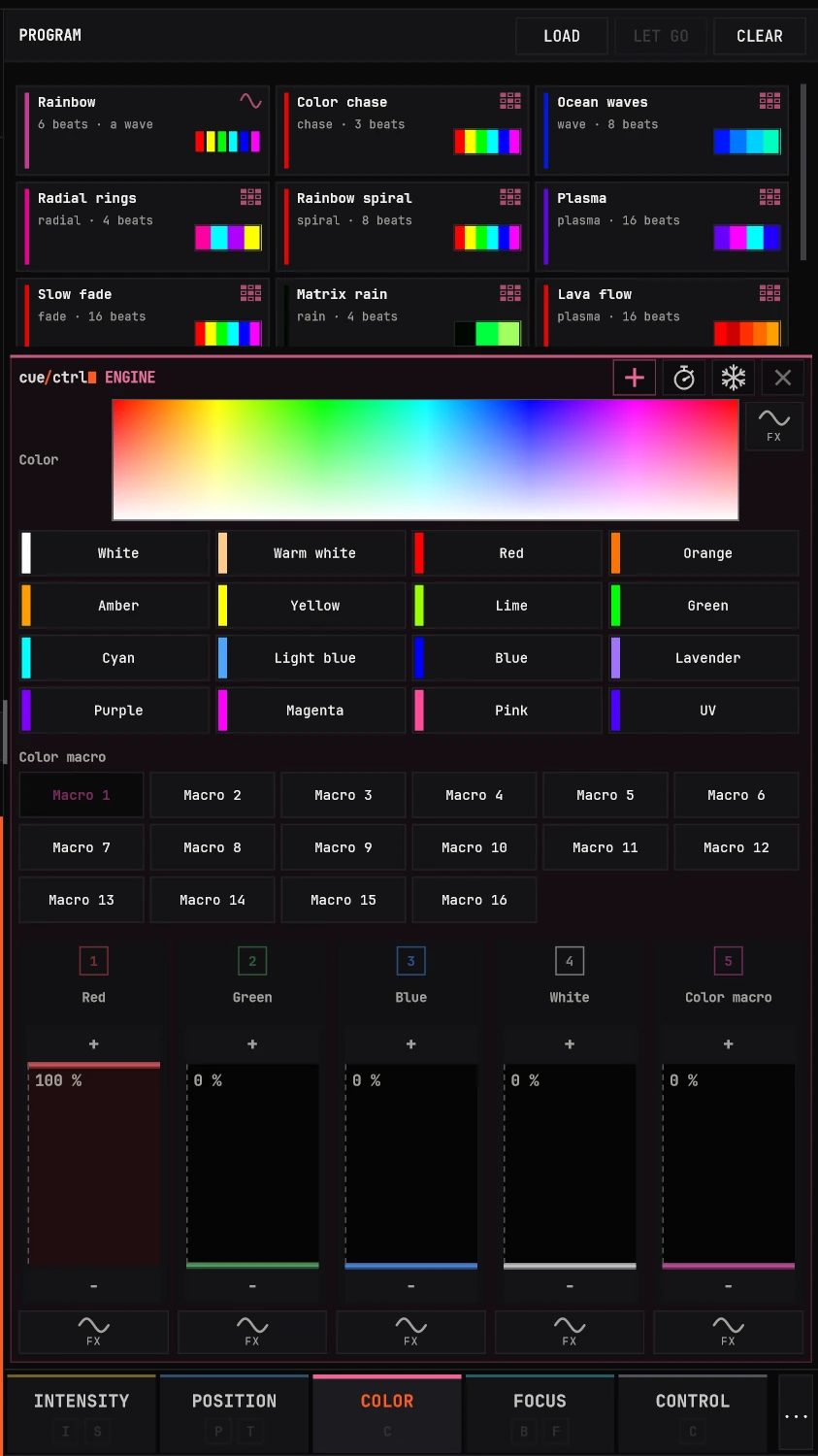Choose the Orange color preset
818x1456 pixels.
coord(703,553)
